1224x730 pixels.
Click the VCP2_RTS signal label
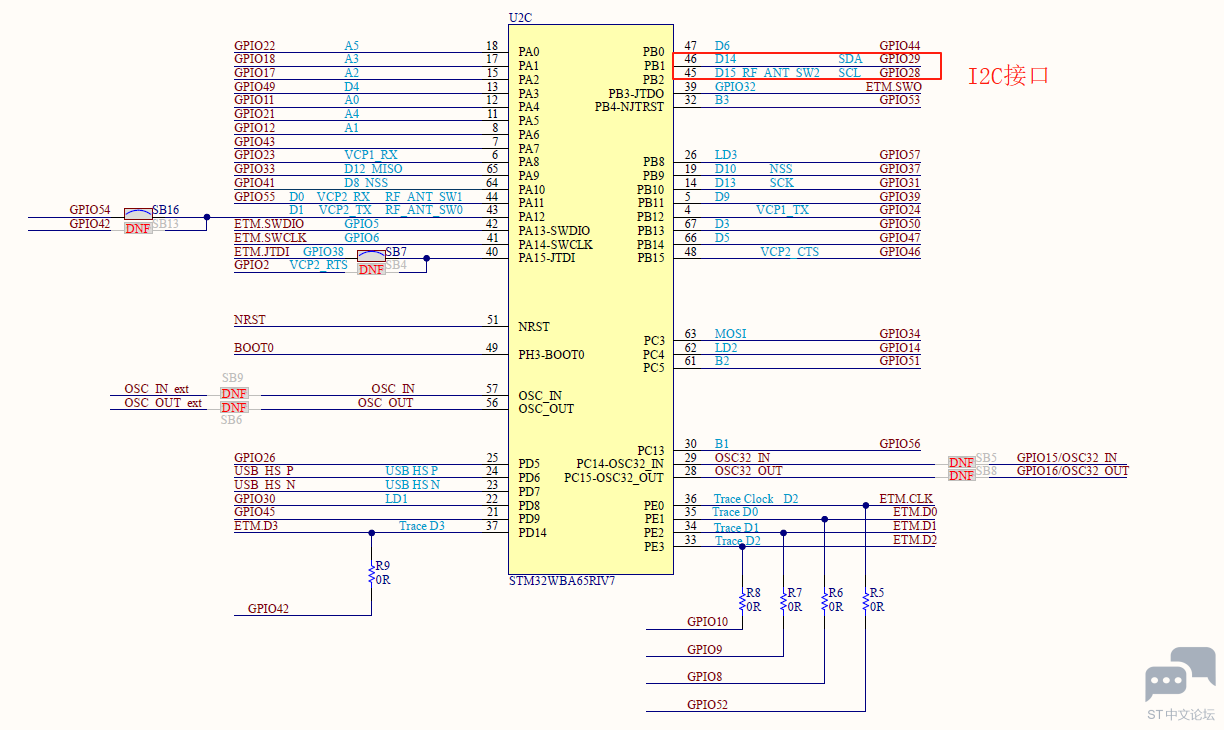pyautogui.click(x=319, y=265)
